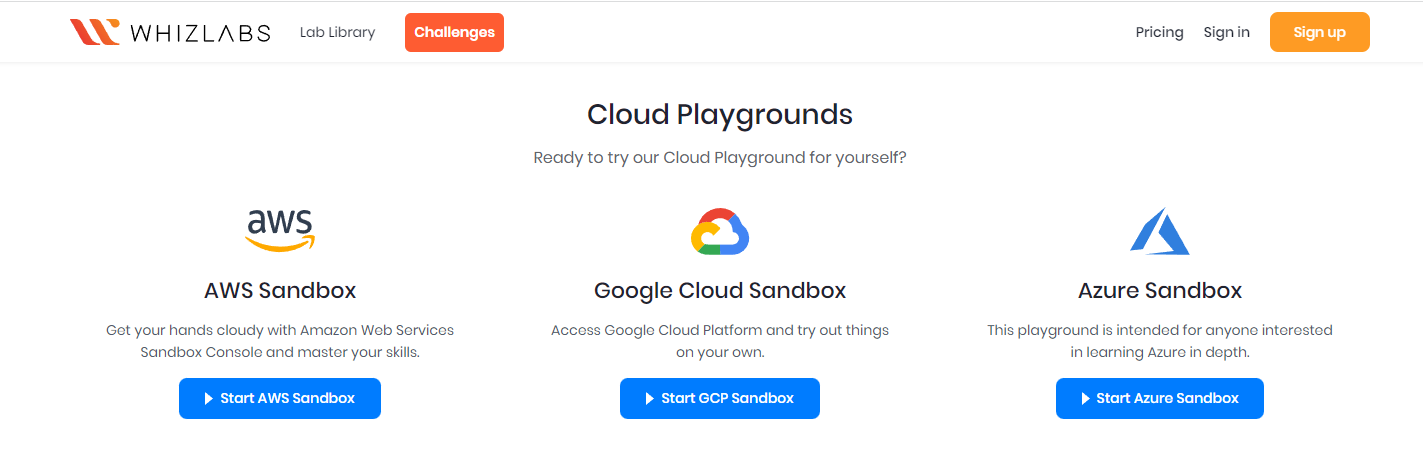Click the Azure triangle logo
Viewport: 1423px width, 472px height.
[x=1160, y=231]
